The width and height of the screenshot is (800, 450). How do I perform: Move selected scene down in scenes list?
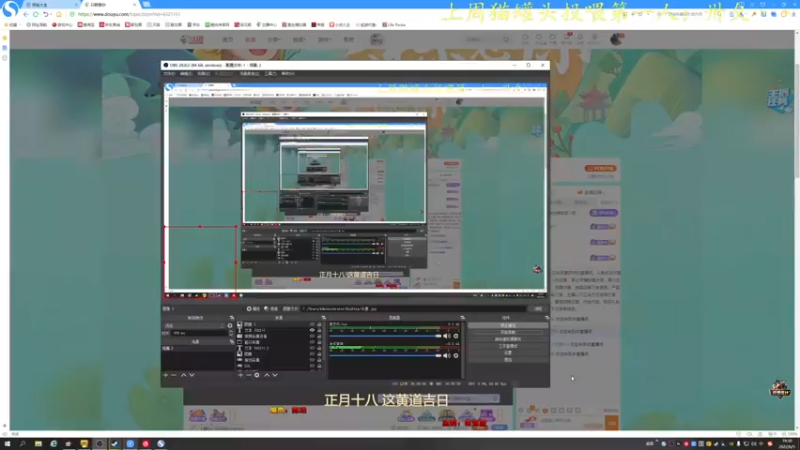coord(192,375)
